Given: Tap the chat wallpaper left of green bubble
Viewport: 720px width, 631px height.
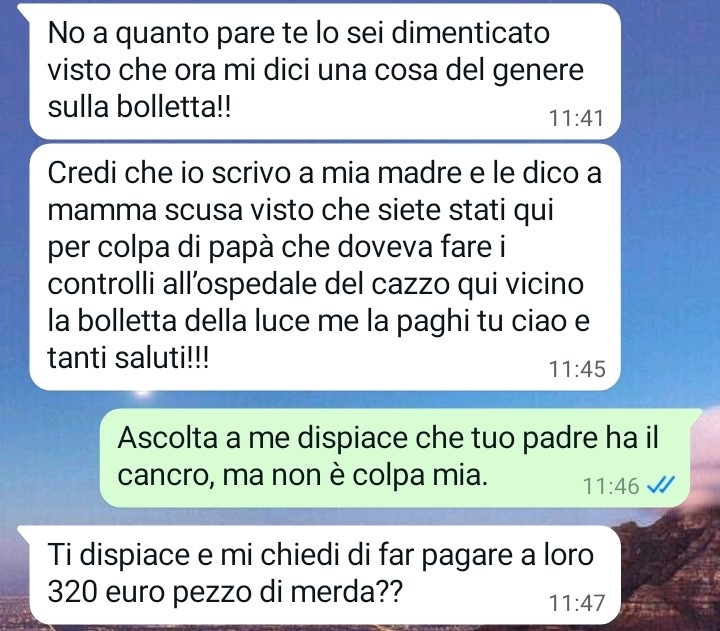Looking at the screenshot, I should point(51,459).
